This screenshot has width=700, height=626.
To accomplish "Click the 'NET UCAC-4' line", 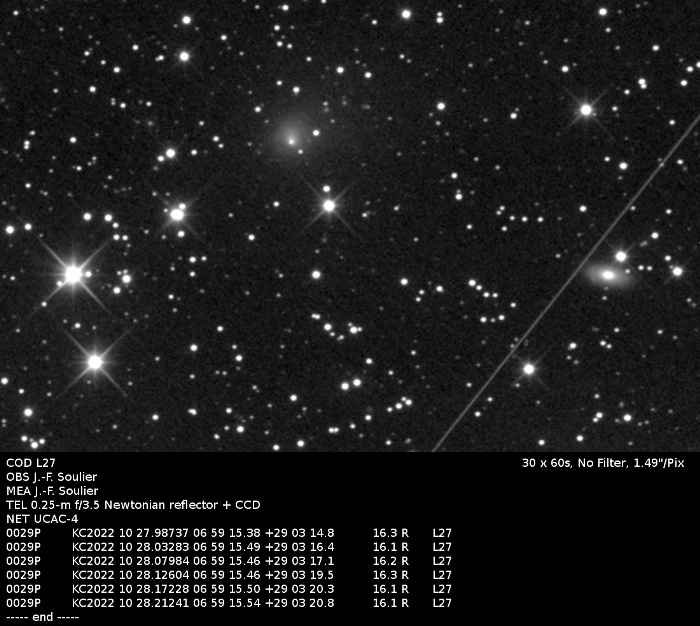I will 42,519.
